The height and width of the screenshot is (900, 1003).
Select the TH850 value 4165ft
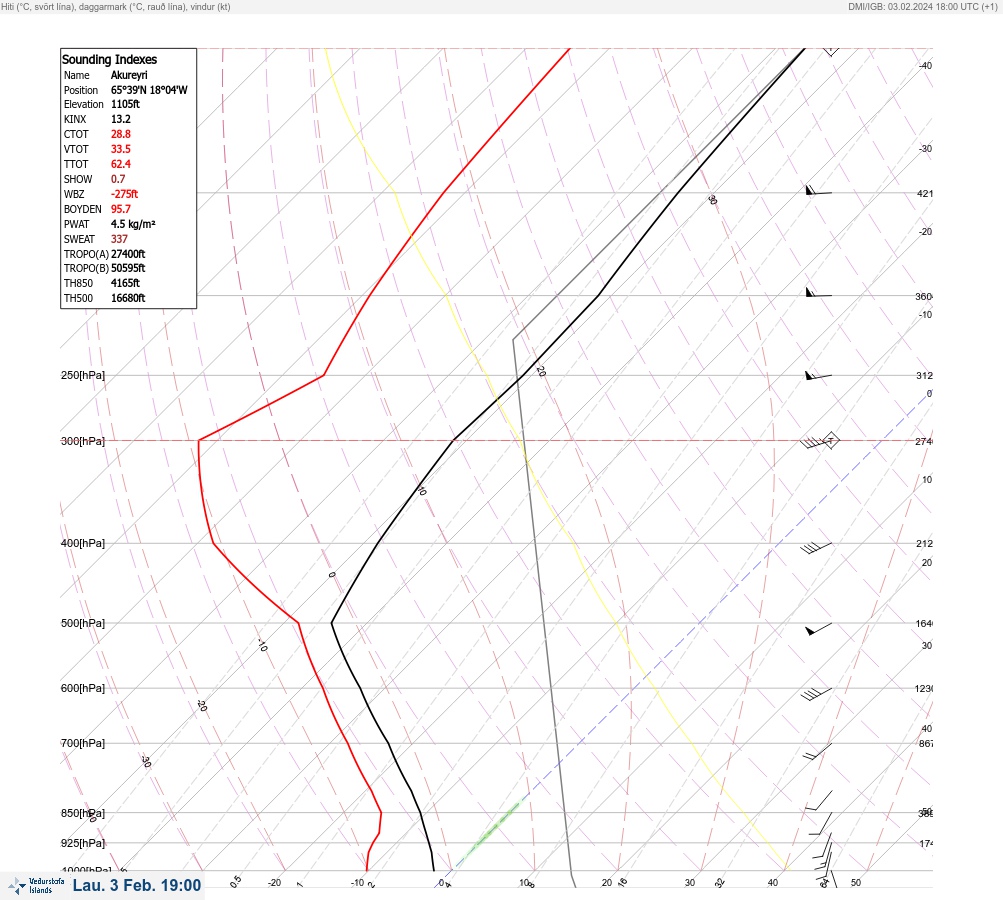pos(125,283)
